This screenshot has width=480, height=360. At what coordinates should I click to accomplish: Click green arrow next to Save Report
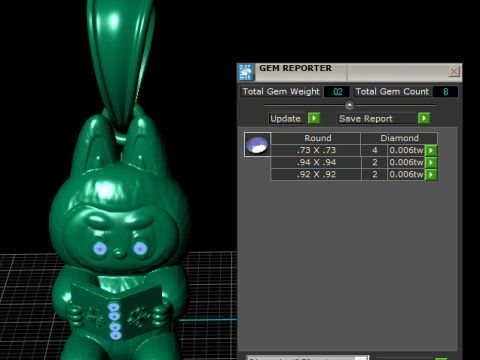424,118
